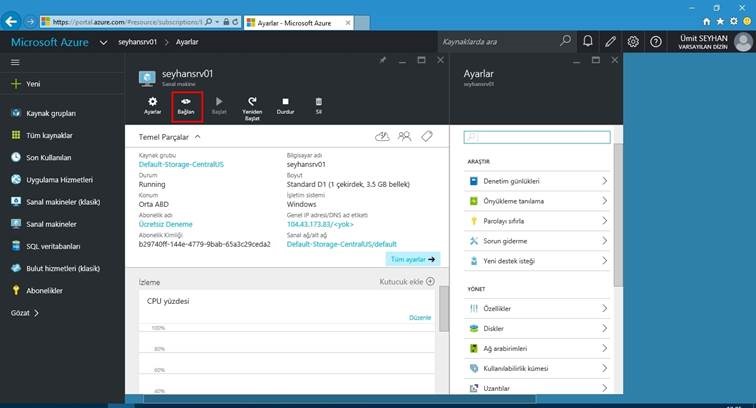Open Diskler setting
The width and height of the screenshot is (756, 408).
tap(537, 328)
